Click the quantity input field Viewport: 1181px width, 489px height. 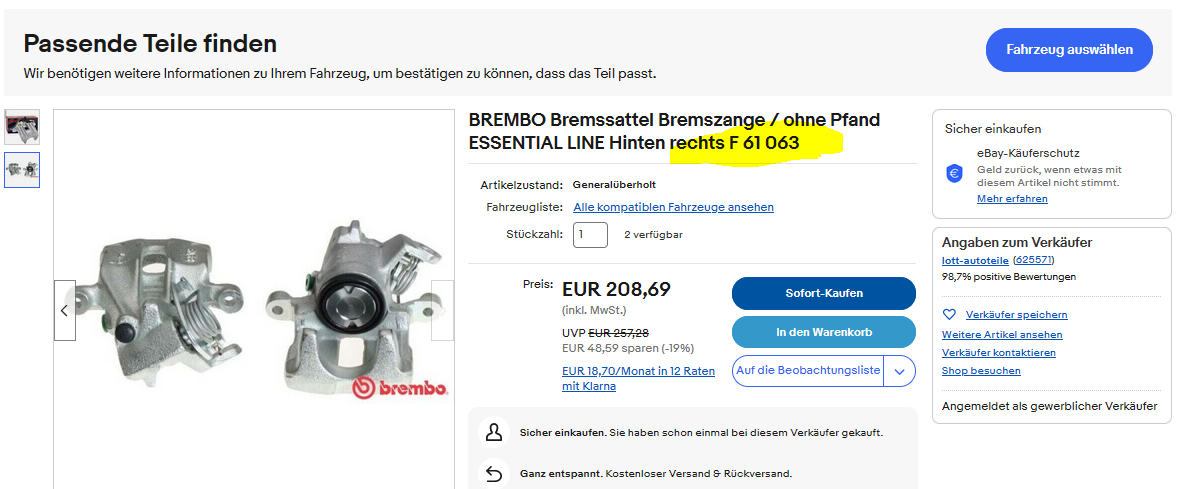pos(590,235)
